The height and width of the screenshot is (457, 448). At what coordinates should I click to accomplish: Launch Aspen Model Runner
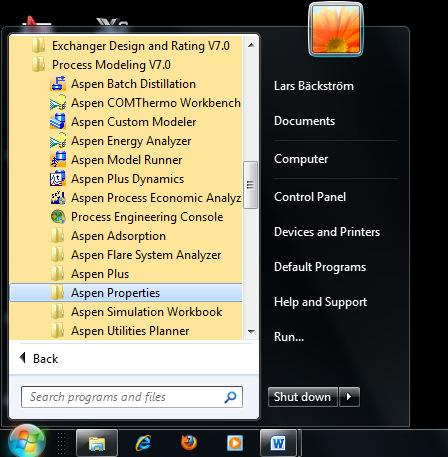[126, 160]
